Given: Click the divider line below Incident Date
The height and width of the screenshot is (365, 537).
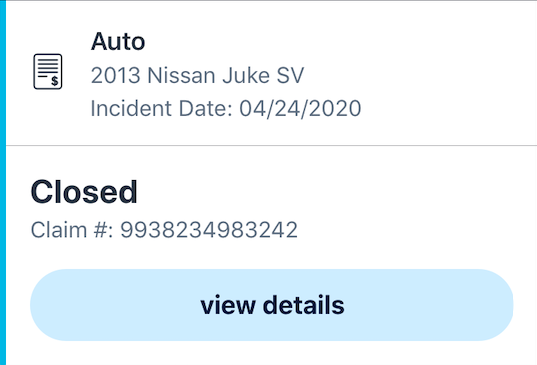Looking at the screenshot, I should click(x=271, y=146).
